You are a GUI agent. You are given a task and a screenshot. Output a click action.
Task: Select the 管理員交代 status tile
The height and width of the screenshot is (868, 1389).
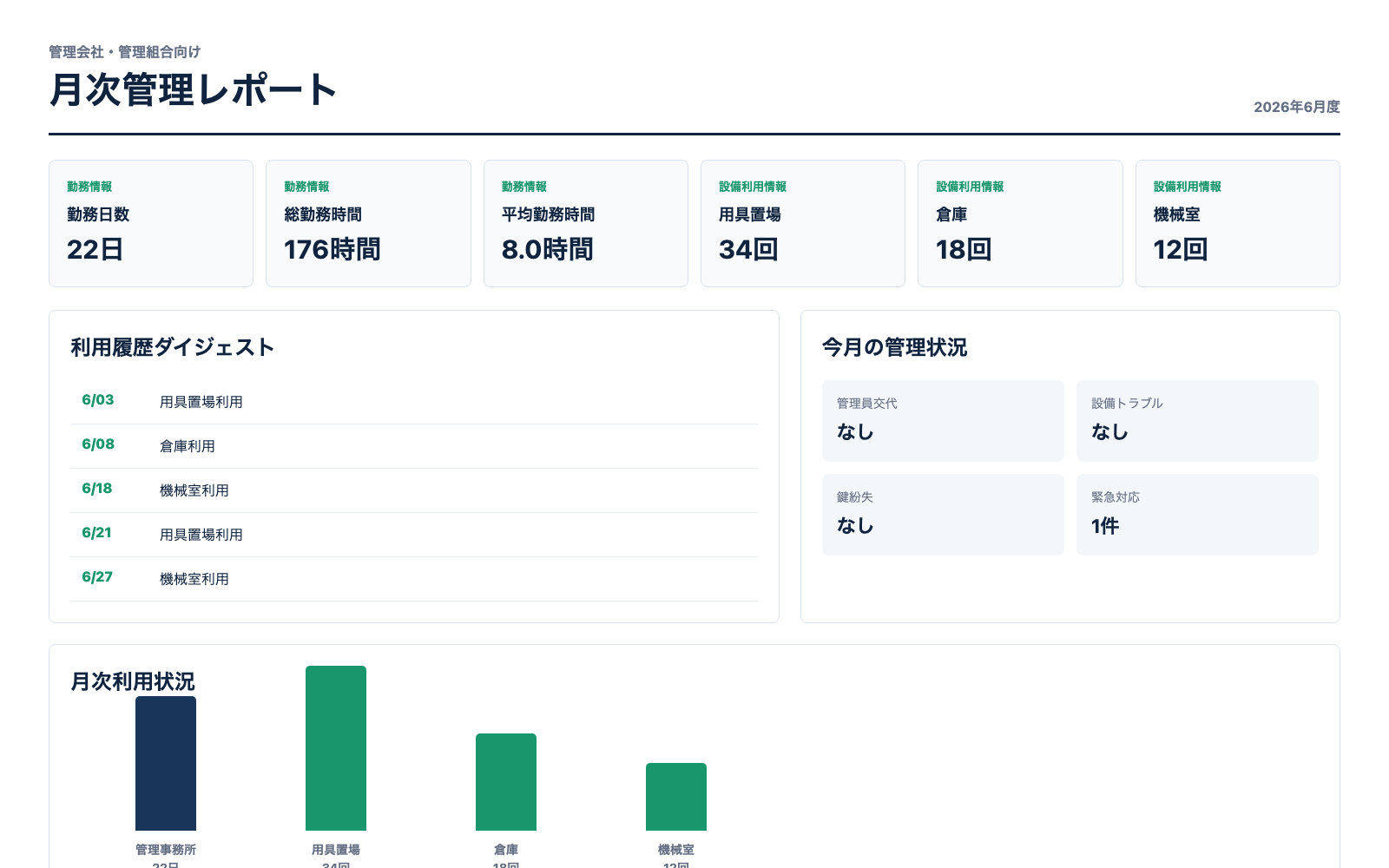coord(943,421)
